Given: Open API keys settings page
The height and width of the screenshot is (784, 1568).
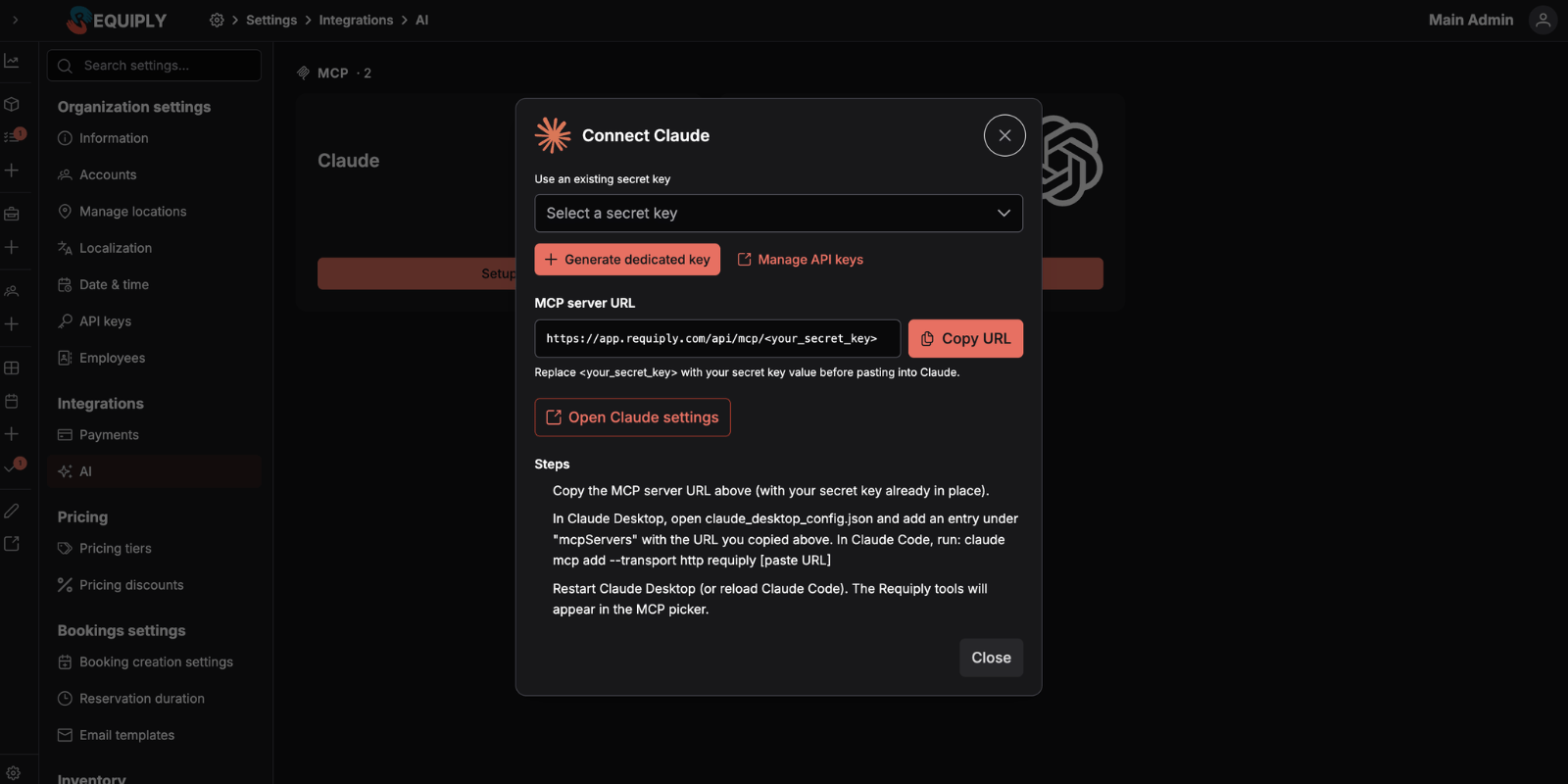Looking at the screenshot, I should (154, 321).
